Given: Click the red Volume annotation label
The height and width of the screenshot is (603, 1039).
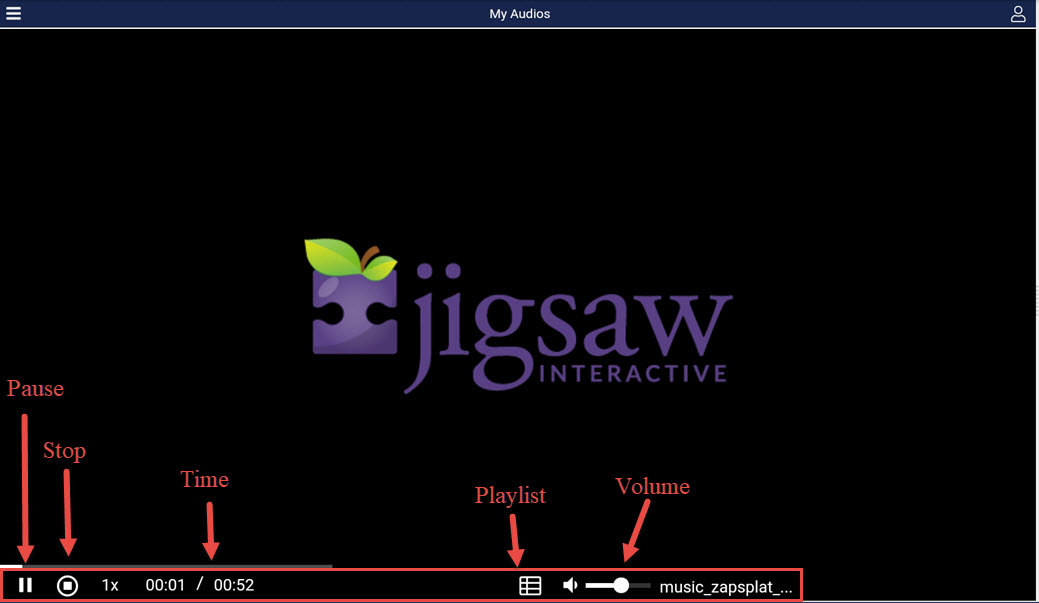Looking at the screenshot, I should [x=652, y=486].
